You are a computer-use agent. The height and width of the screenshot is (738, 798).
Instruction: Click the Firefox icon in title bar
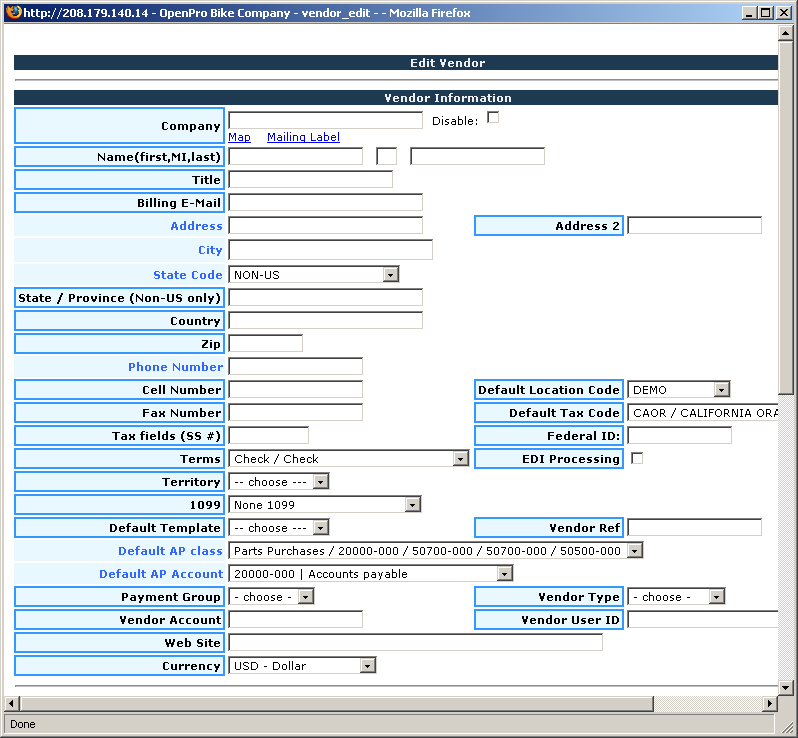pyautogui.click(x=13, y=12)
